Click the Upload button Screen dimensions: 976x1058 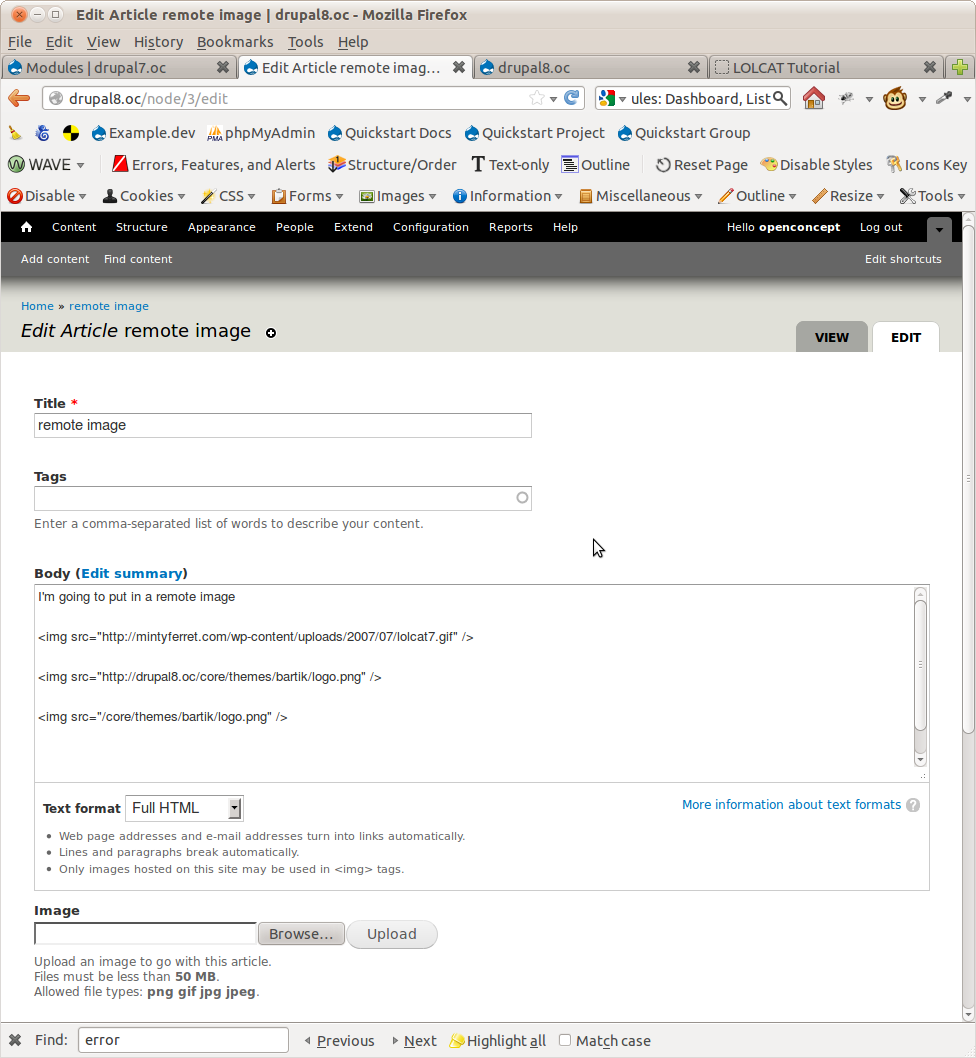point(391,934)
